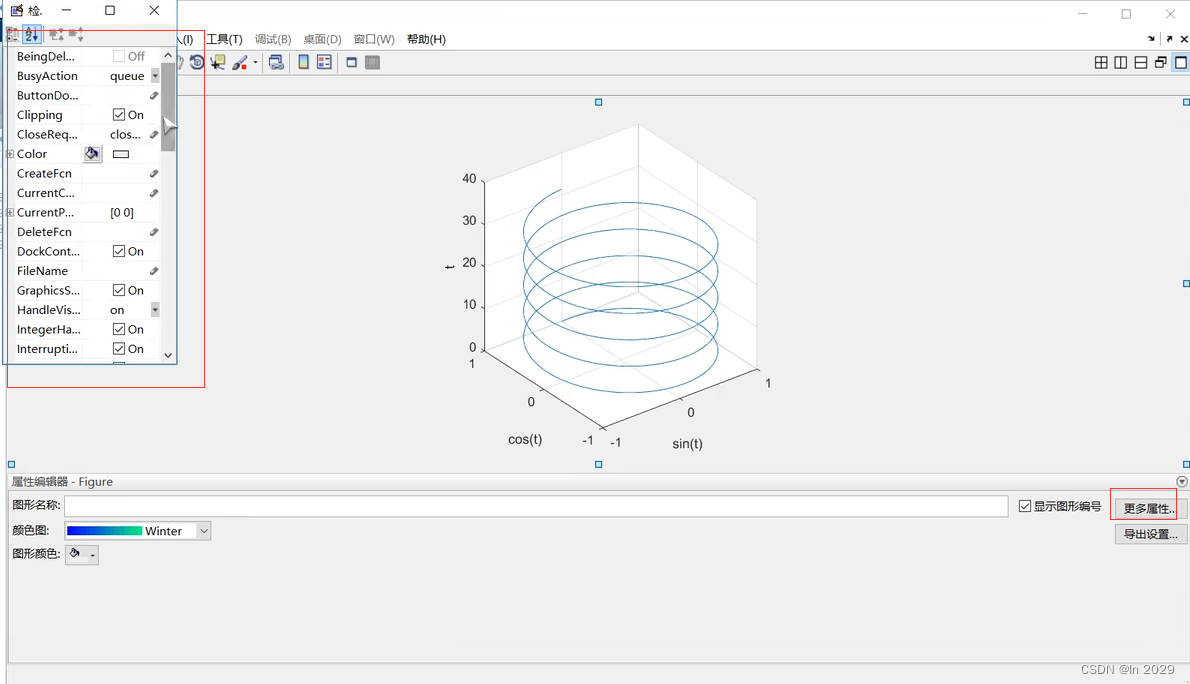
Task: Click the 3D helix plot axes
Action: 620,276
